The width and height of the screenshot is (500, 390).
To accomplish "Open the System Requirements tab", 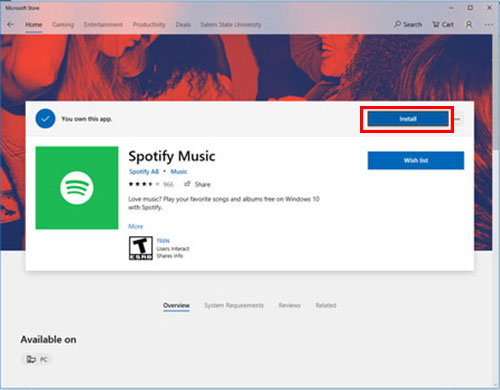I will pos(234,305).
